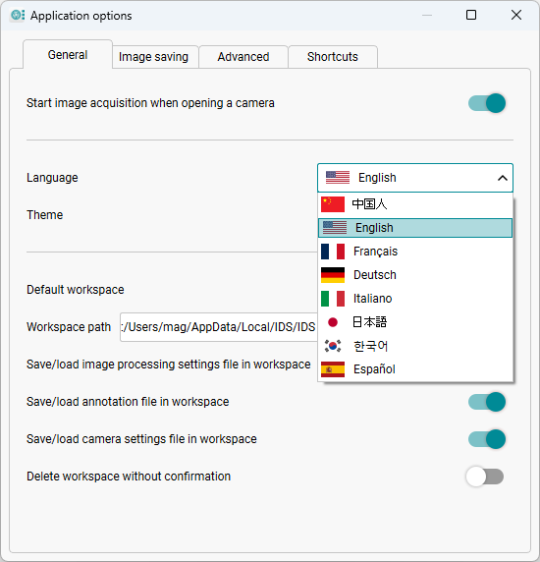540x562 pixels.
Task: Select Español language option
Action: point(415,369)
